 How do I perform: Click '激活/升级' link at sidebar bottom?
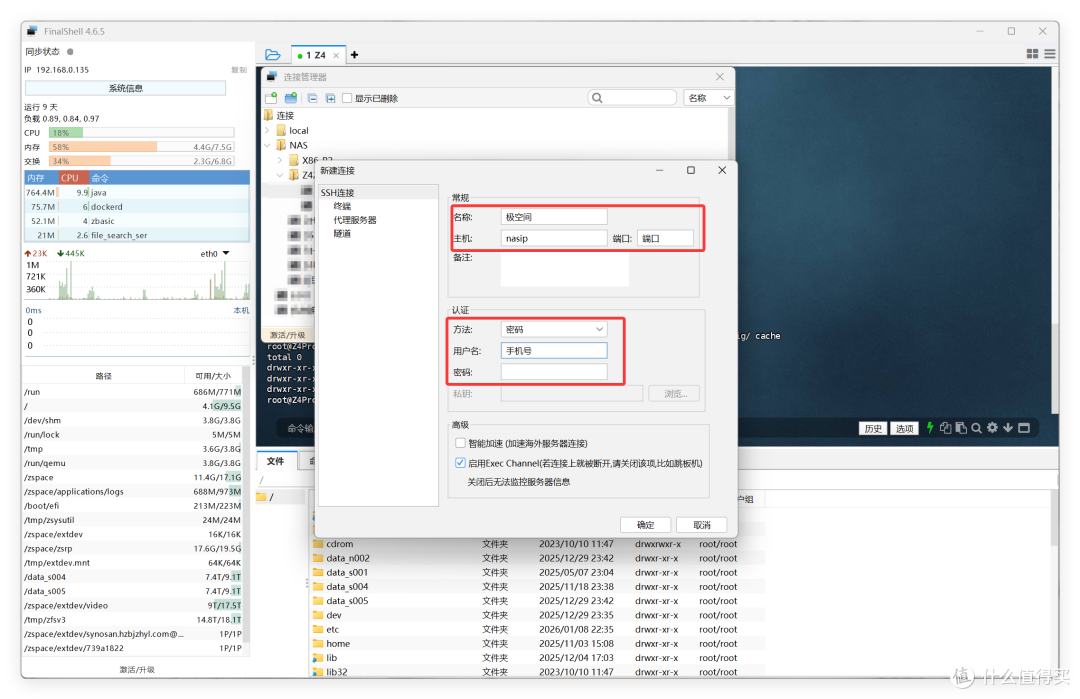[137, 669]
